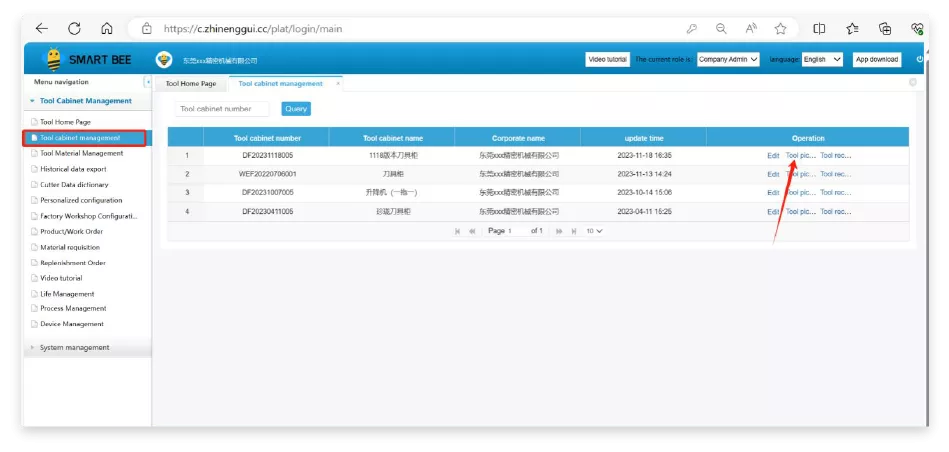Image resolution: width=949 pixels, height=452 pixels.
Task: Click the update time column header
Action: [x=644, y=138]
